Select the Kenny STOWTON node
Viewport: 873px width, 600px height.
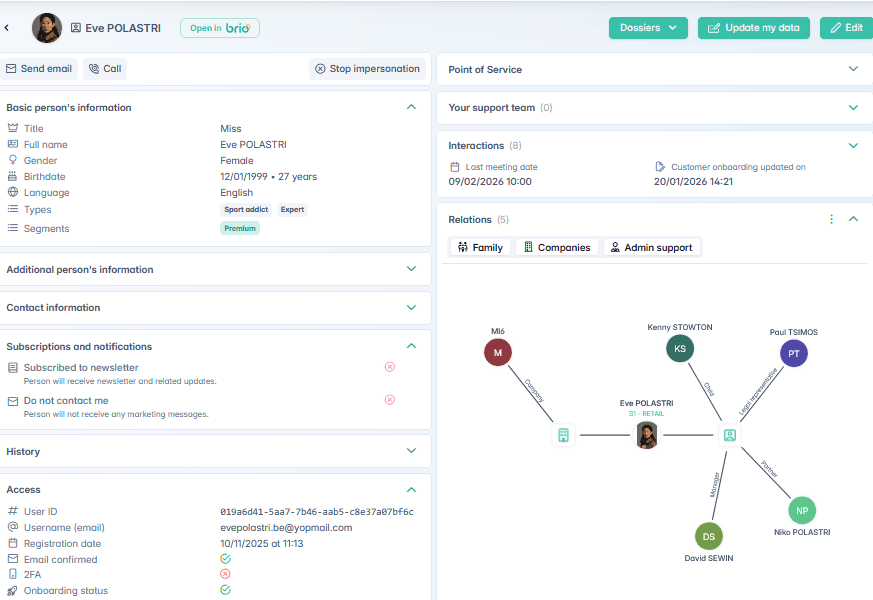point(680,348)
